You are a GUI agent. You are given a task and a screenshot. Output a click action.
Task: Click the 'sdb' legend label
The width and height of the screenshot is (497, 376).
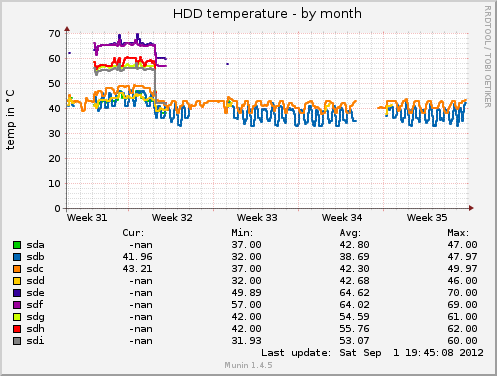(x=35, y=257)
